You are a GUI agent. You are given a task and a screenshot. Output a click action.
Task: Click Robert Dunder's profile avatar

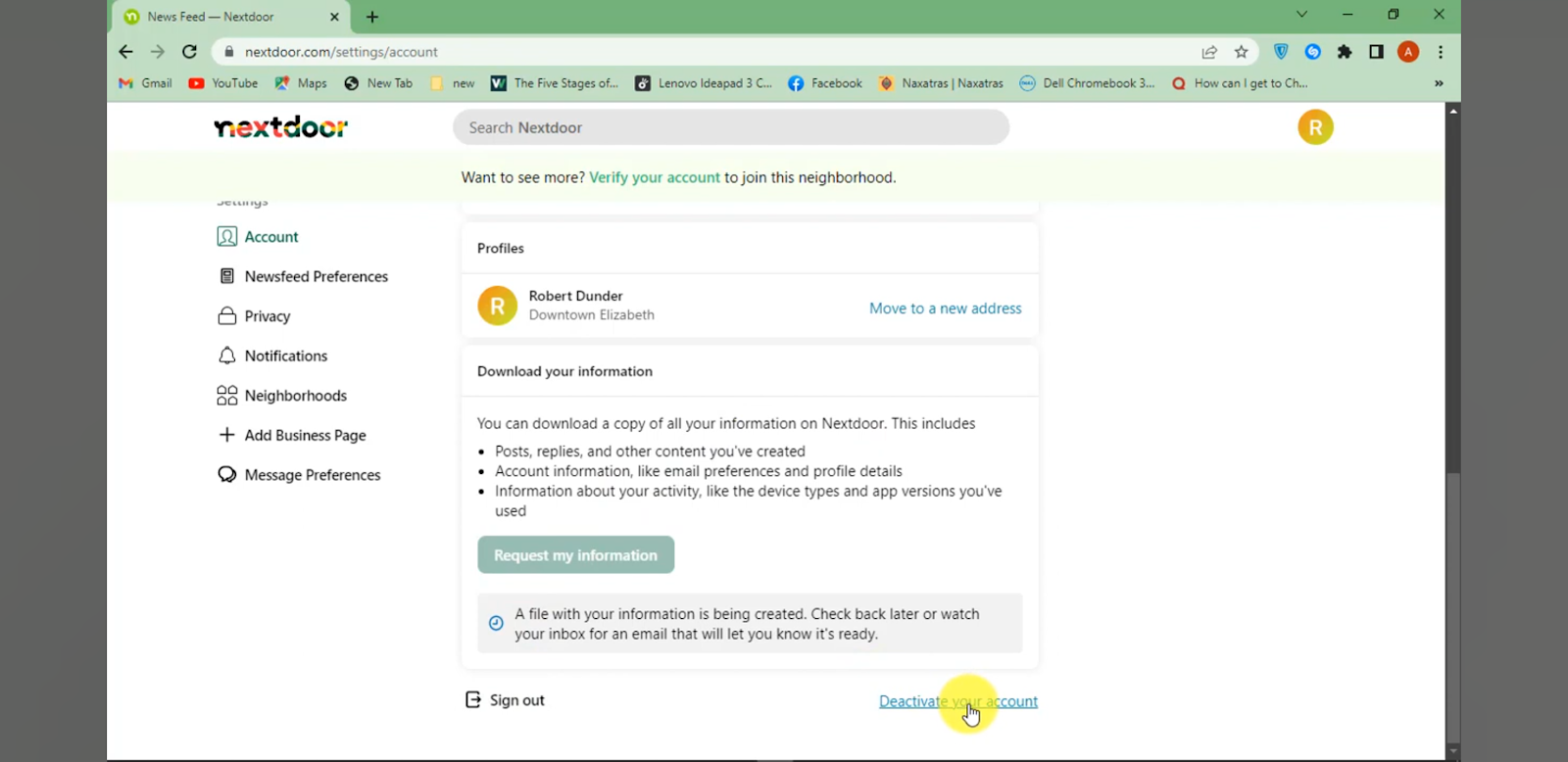tap(498, 306)
